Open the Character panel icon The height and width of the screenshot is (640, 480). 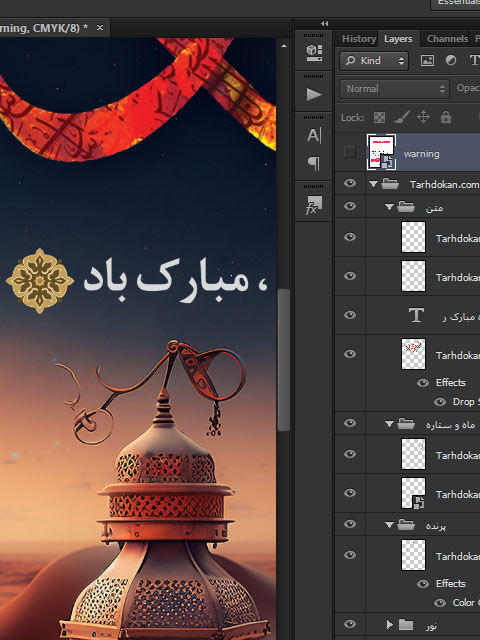coord(314,135)
